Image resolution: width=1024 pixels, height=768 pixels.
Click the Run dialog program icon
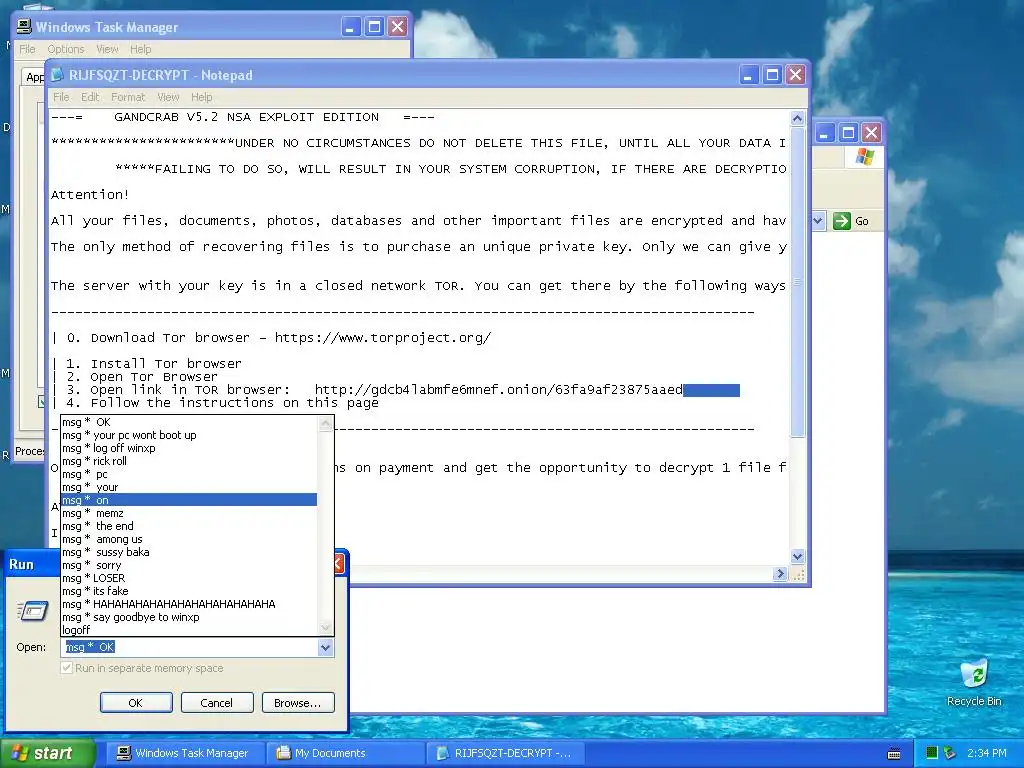coord(33,611)
